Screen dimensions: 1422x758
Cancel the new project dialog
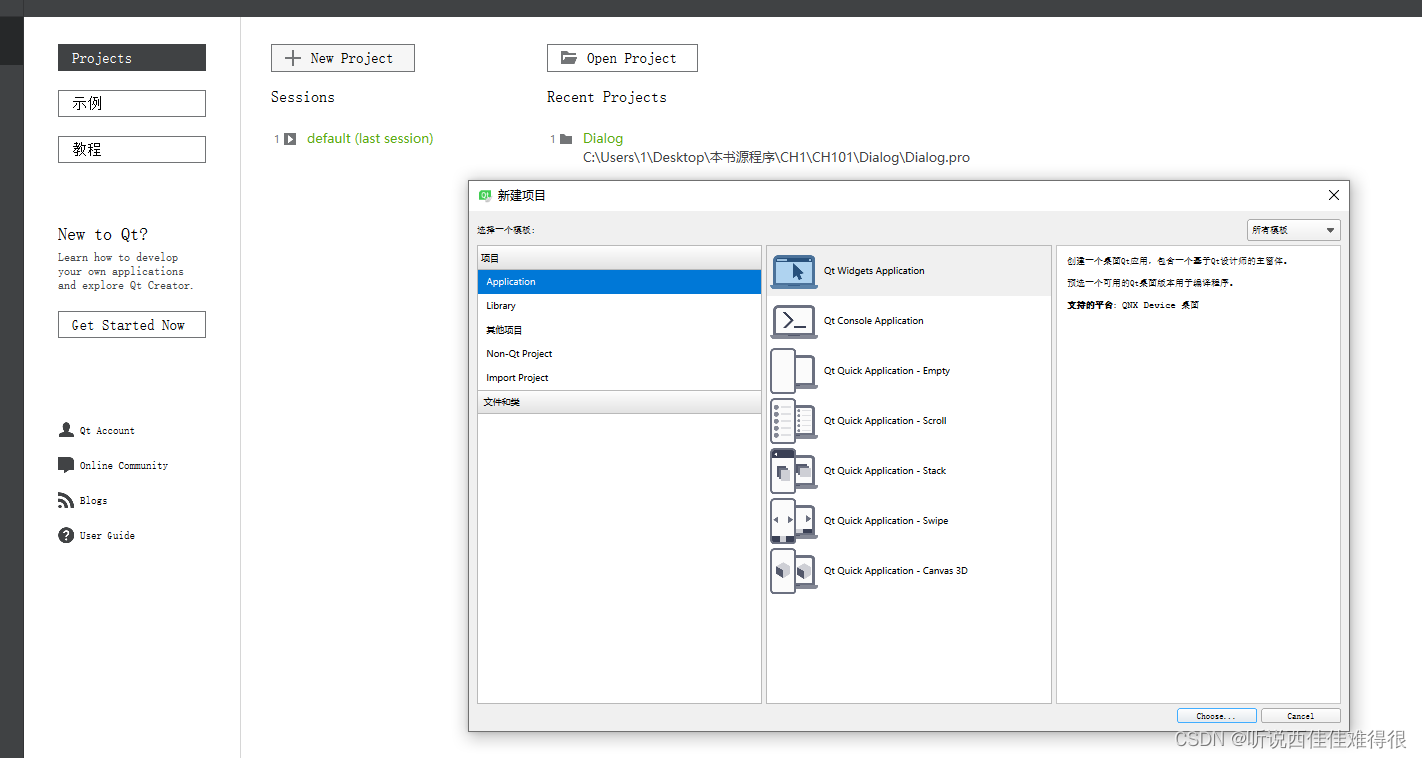[x=1301, y=716]
